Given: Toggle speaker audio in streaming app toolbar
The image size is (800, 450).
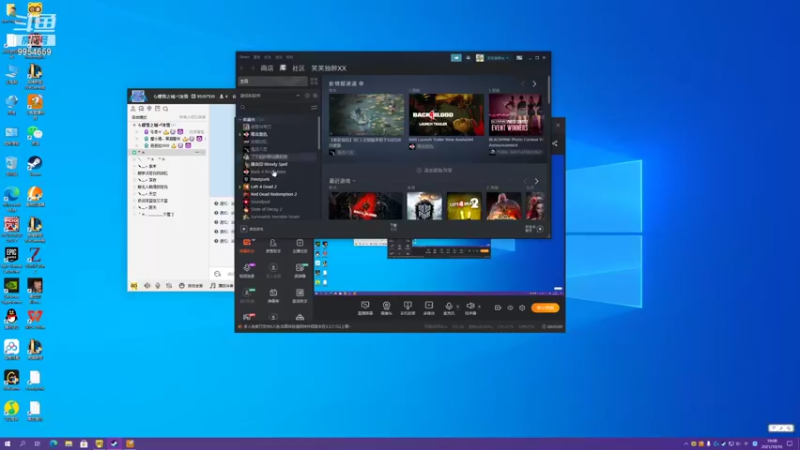Looking at the screenshot, I should pos(470,308).
